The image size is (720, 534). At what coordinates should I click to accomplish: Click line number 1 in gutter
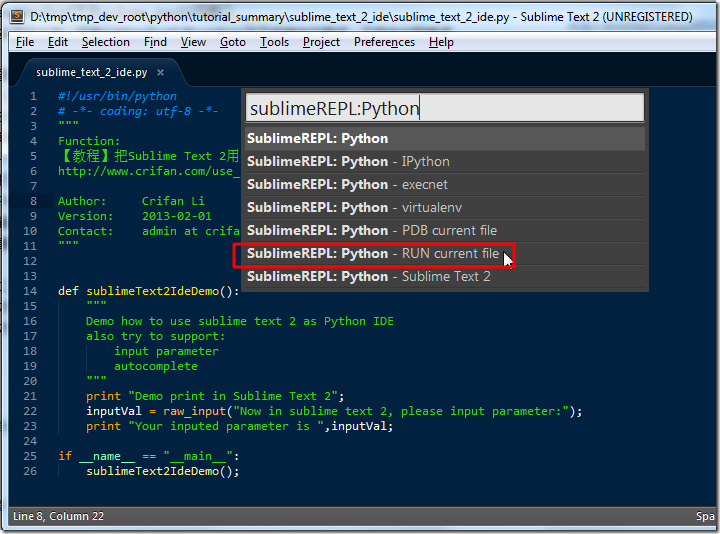tap(34, 96)
